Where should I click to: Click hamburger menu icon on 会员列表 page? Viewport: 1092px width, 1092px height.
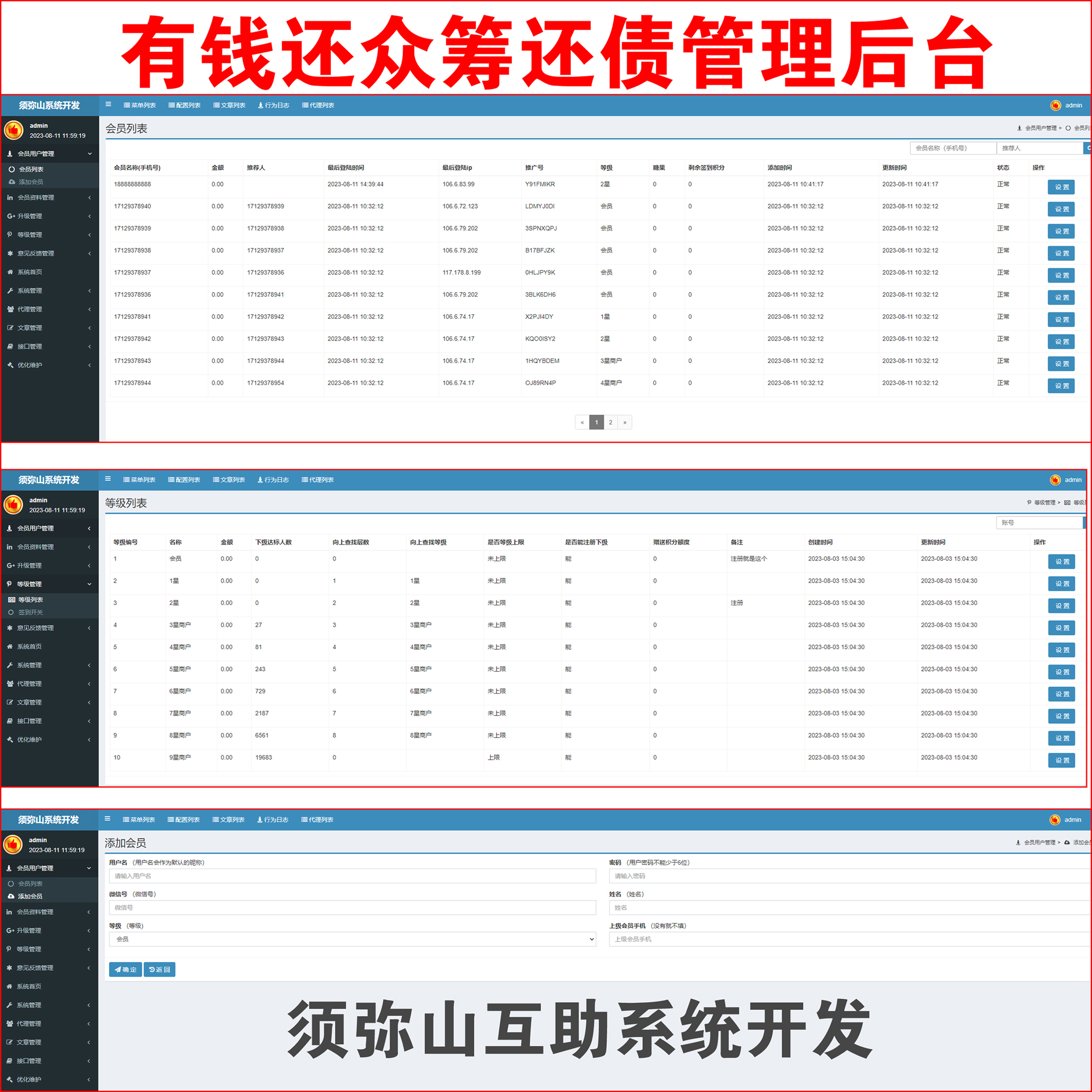coord(108,104)
